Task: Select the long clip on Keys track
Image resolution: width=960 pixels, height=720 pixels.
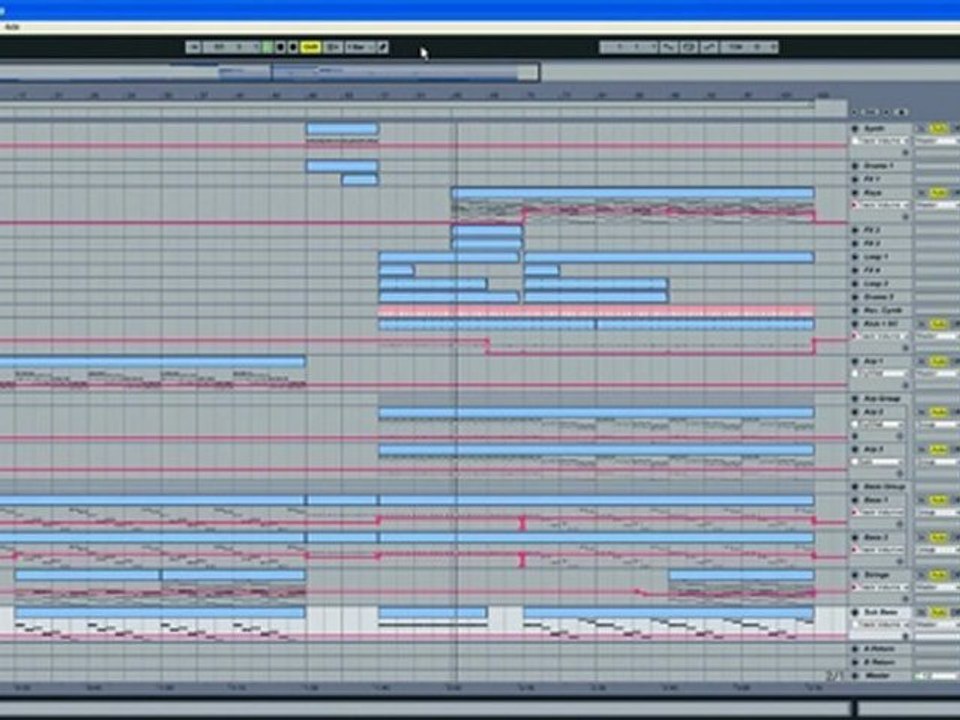Action: pyautogui.click(x=633, y=193)
